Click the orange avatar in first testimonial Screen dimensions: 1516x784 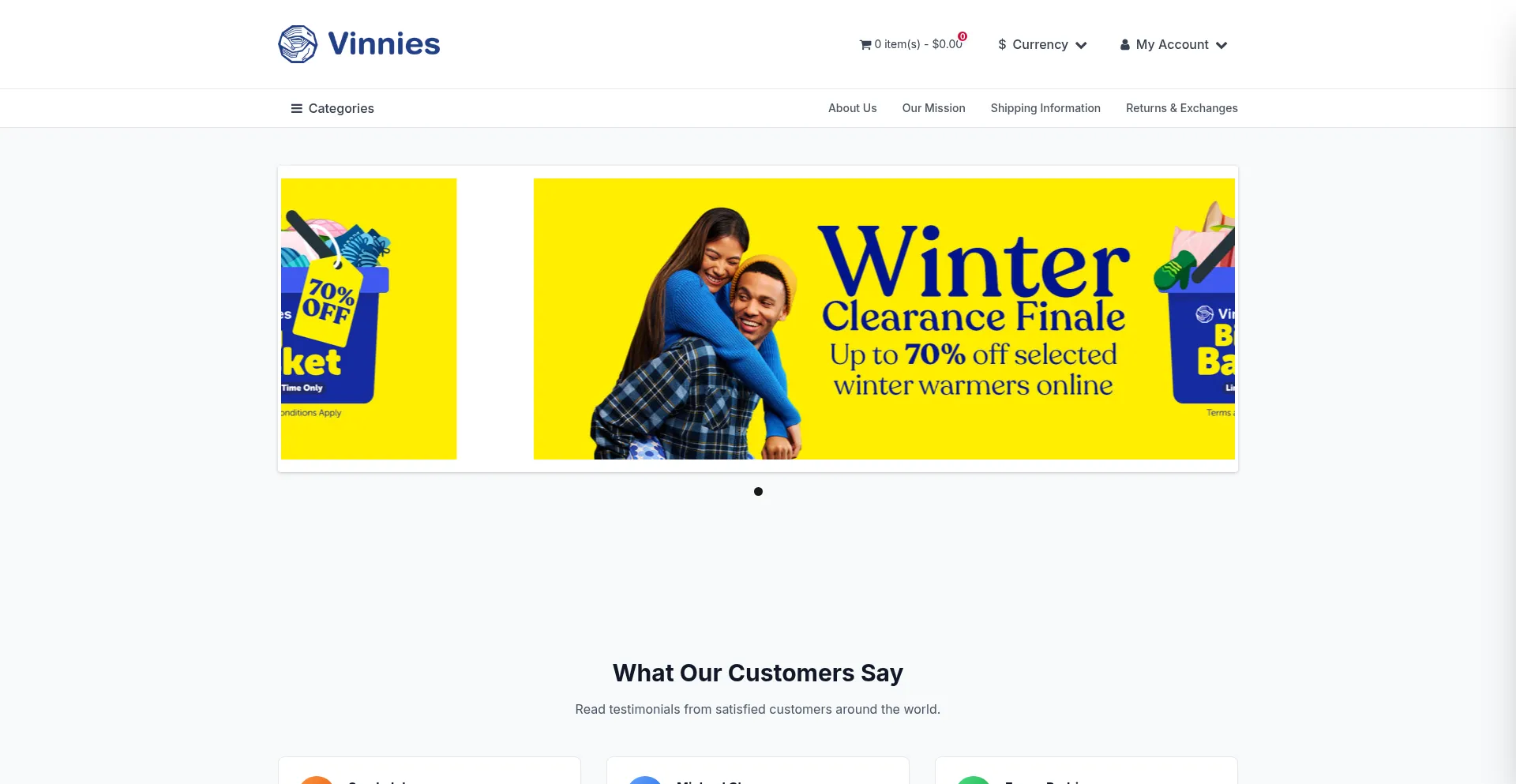[317, 779]
